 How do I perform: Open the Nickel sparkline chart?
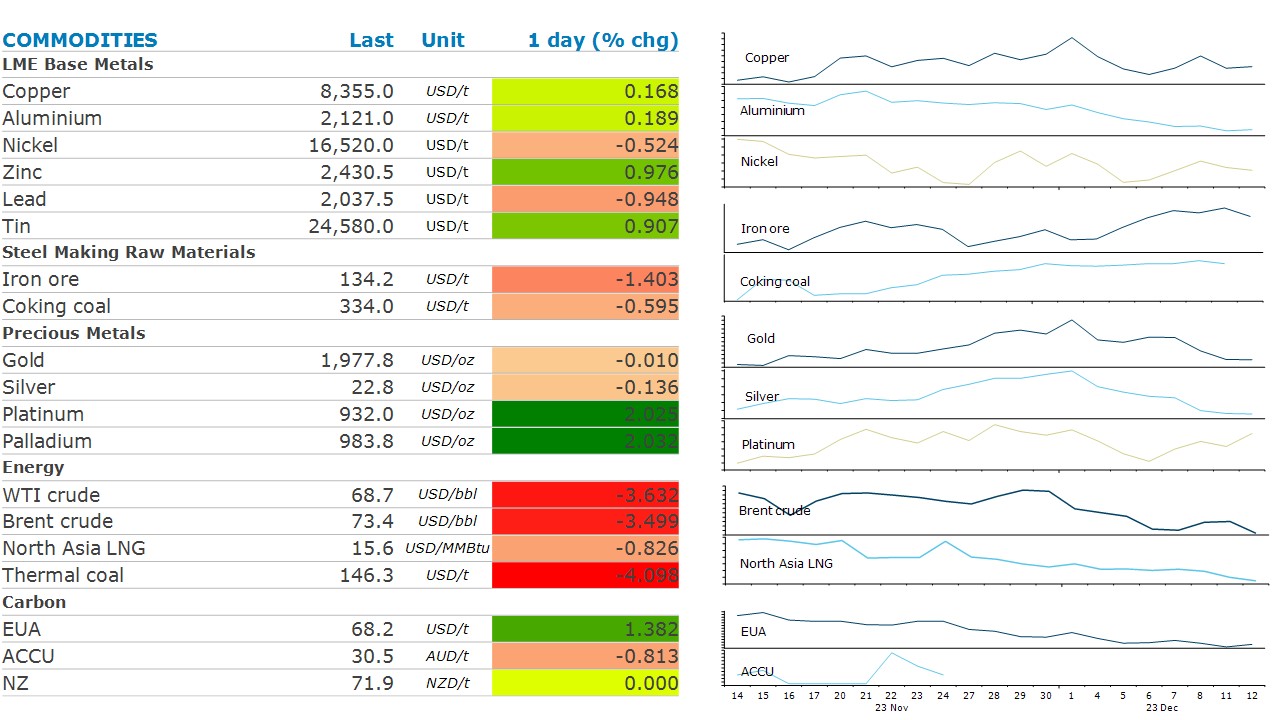pyautogui.click(x=994, y=162)
